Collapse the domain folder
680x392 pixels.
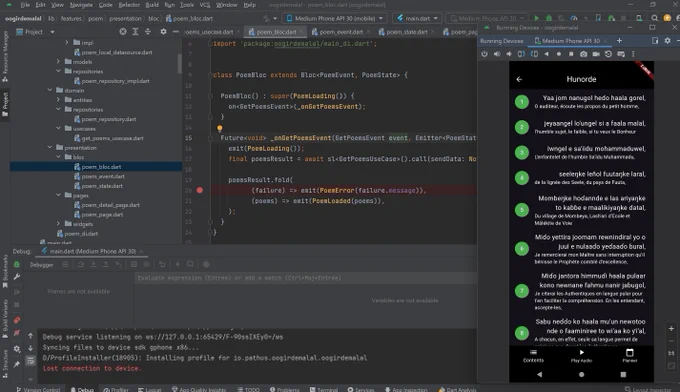[x=50, y=90]
